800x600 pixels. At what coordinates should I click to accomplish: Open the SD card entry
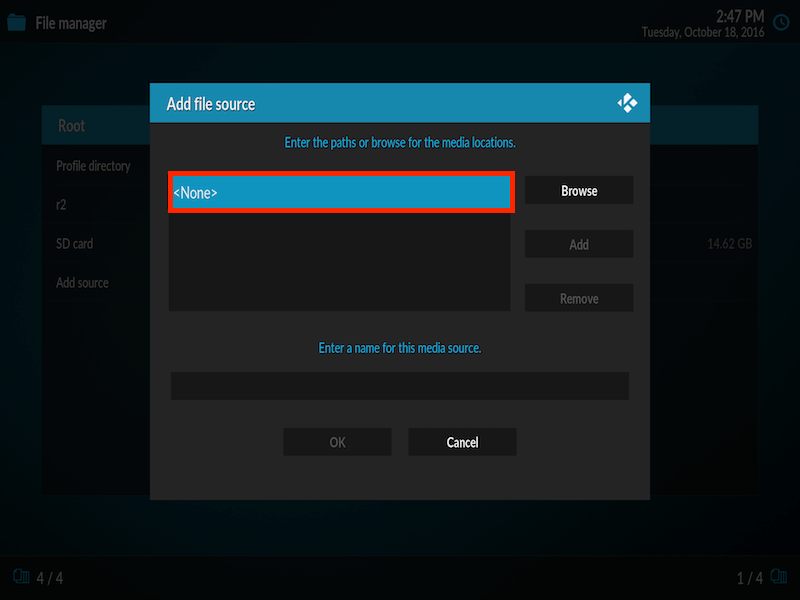pyautogui.click(x=96, y=243)
